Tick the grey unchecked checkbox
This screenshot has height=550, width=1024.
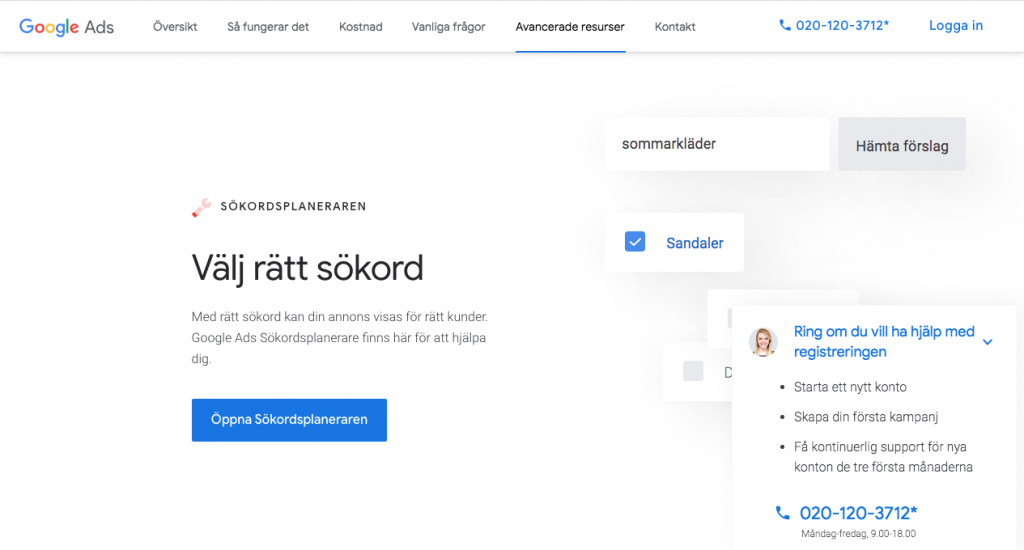pyautogui.click(x=693, y=371)
